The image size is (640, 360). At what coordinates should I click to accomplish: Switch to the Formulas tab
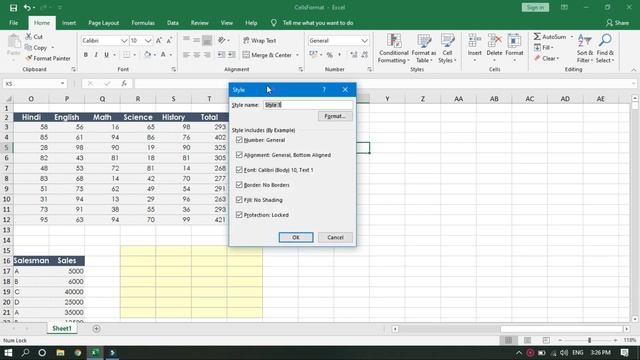143,23
